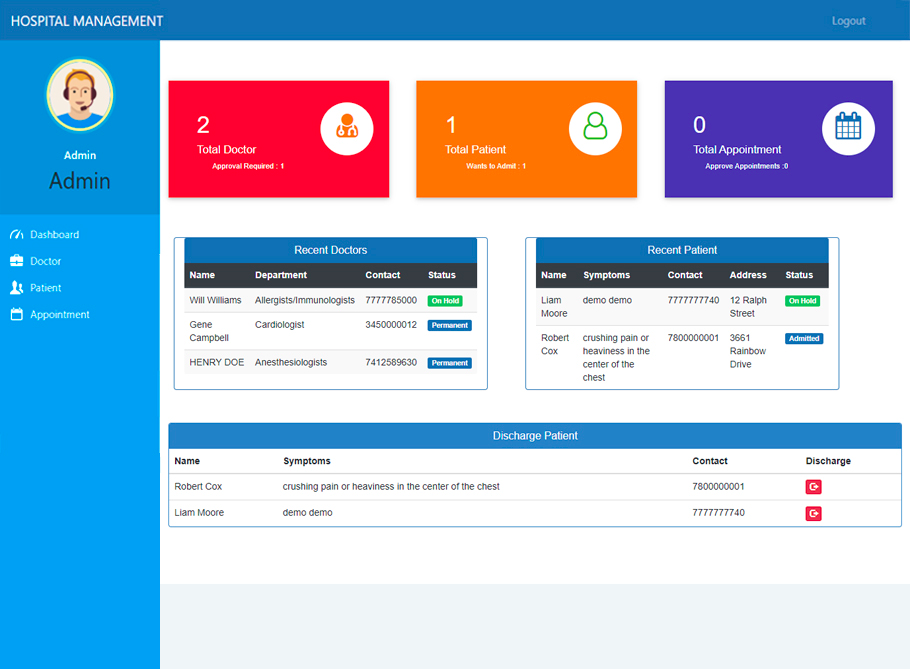Click Anesthesiologists department cell

pos(291,362)
